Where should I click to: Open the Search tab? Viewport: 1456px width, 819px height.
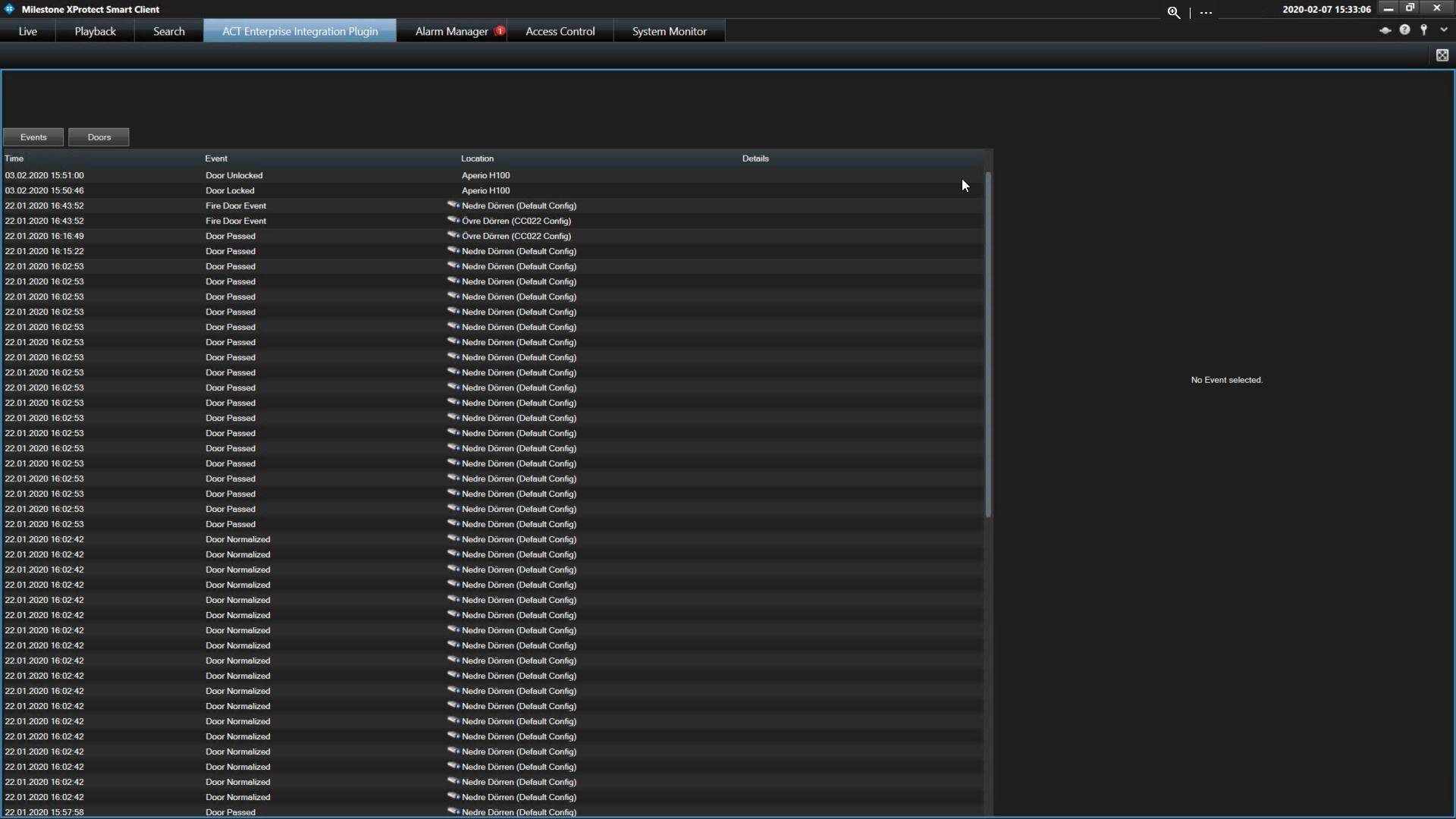169,31
